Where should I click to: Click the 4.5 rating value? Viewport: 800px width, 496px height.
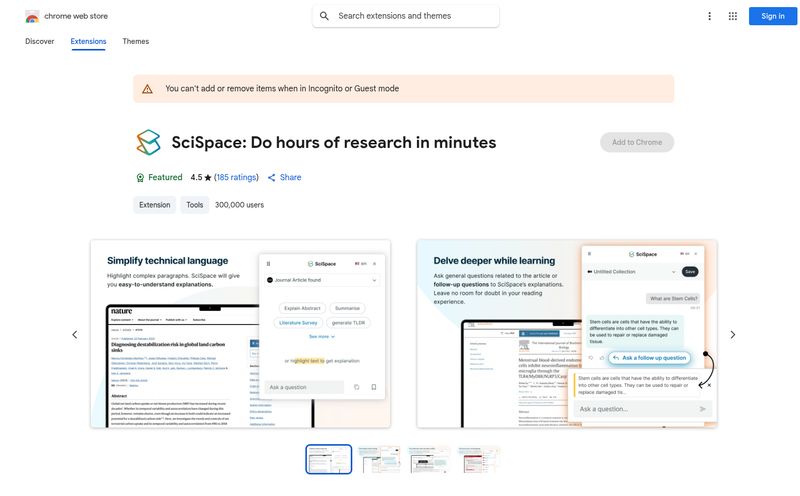click(196, 178)
